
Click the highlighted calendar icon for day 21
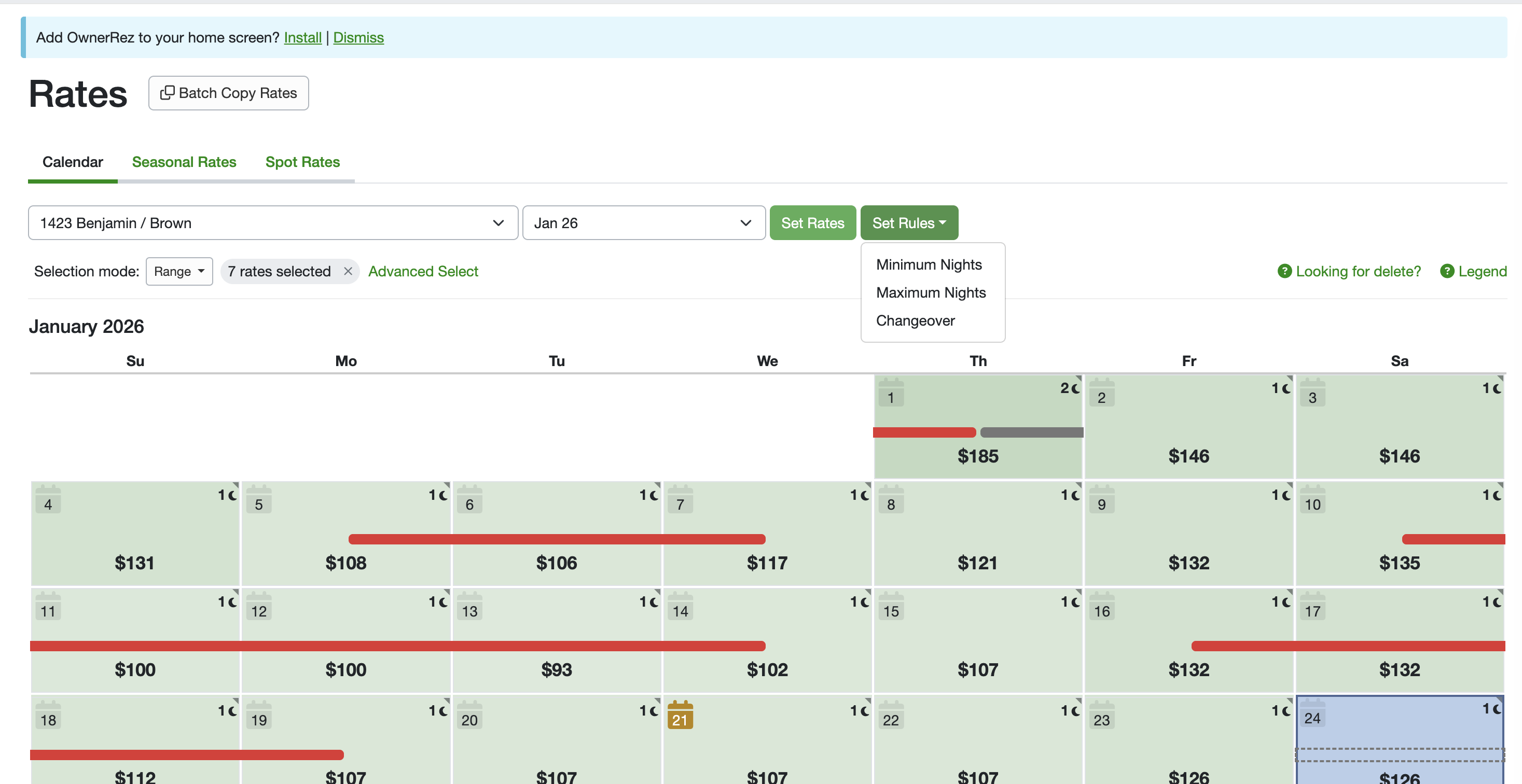point(680,716)
